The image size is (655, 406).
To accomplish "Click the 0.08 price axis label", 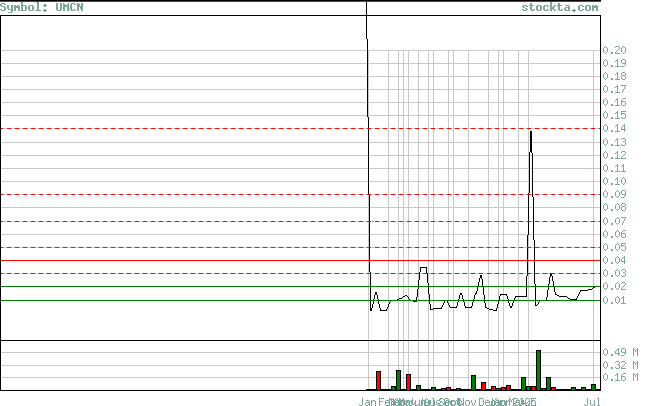I will [614, 207].
